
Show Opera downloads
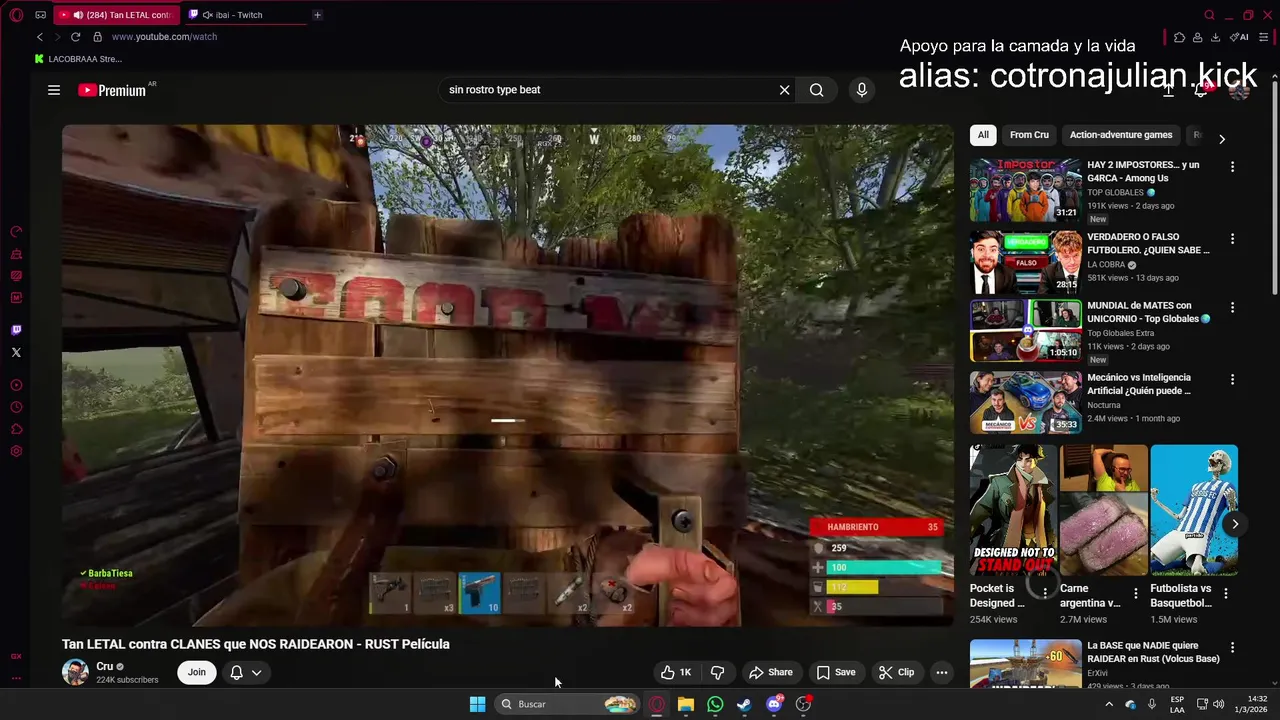pos(1215,37)
